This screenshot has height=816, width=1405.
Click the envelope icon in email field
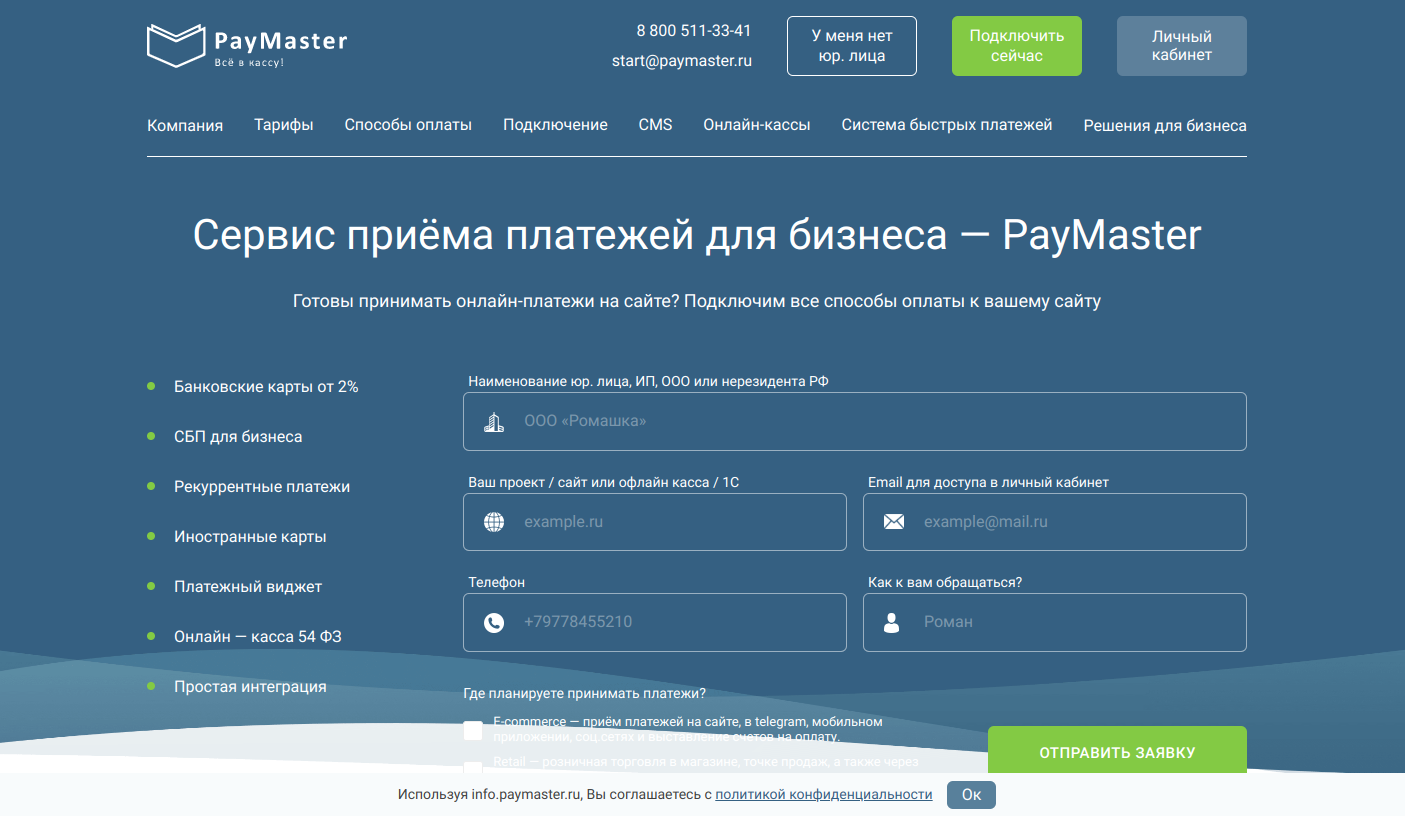pyautogui.click(x=894, y=522)
